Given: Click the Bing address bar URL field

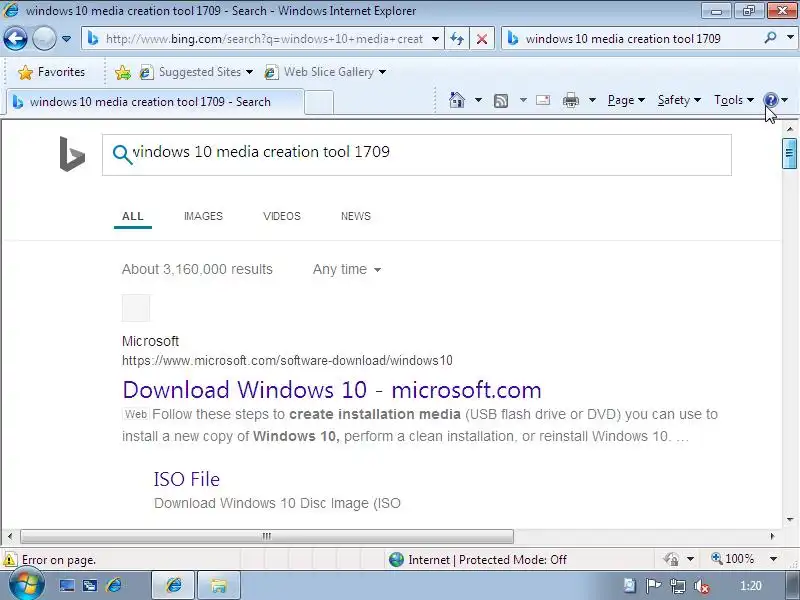Looking at the screenshot, I should 263,39.
